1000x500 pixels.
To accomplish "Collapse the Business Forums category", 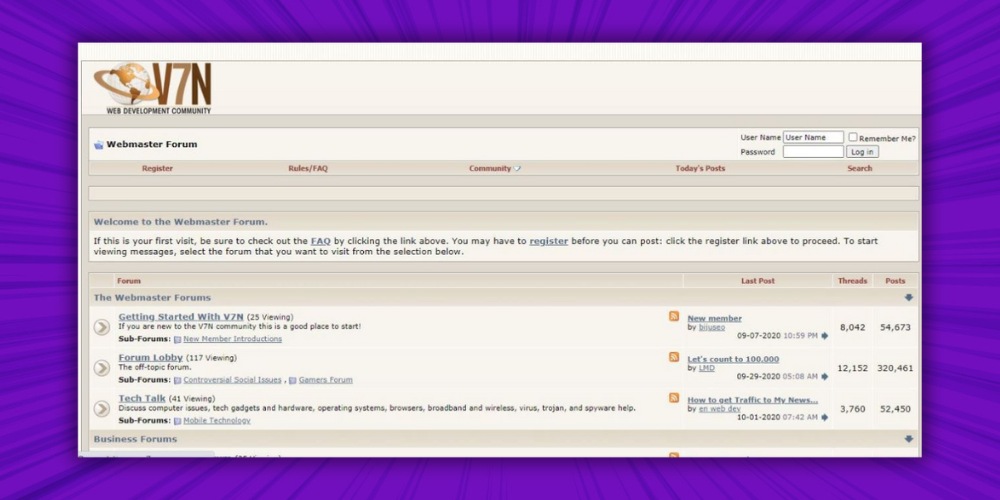I will pos(908,439).
